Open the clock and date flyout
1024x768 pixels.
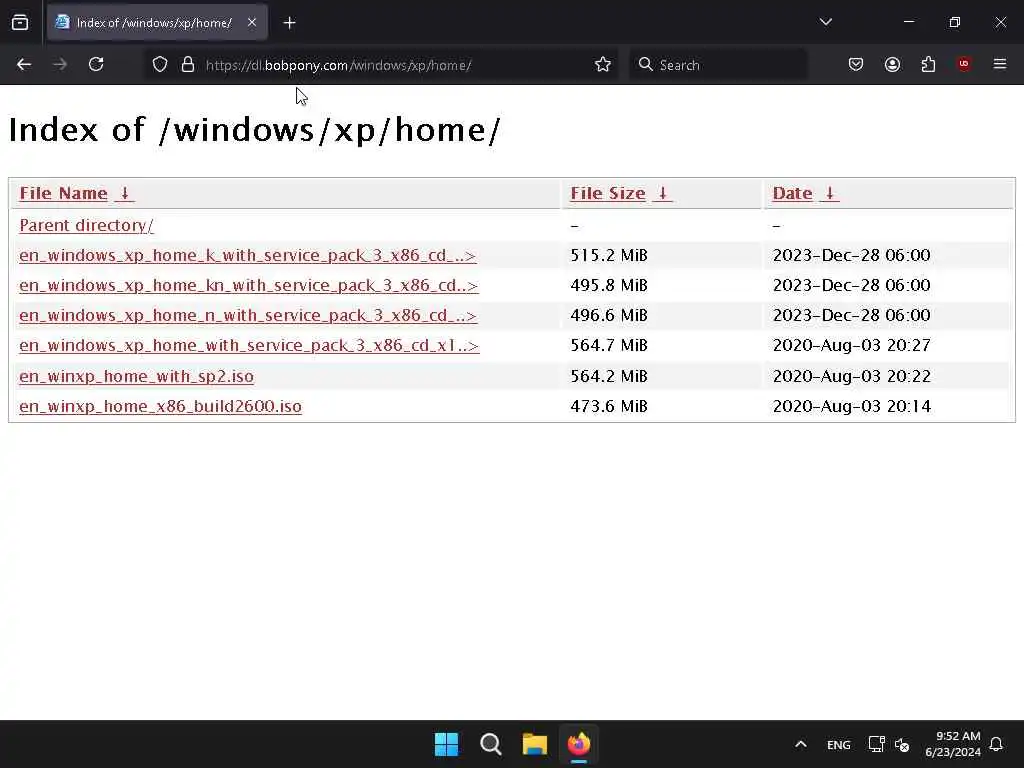click(953, 744)
